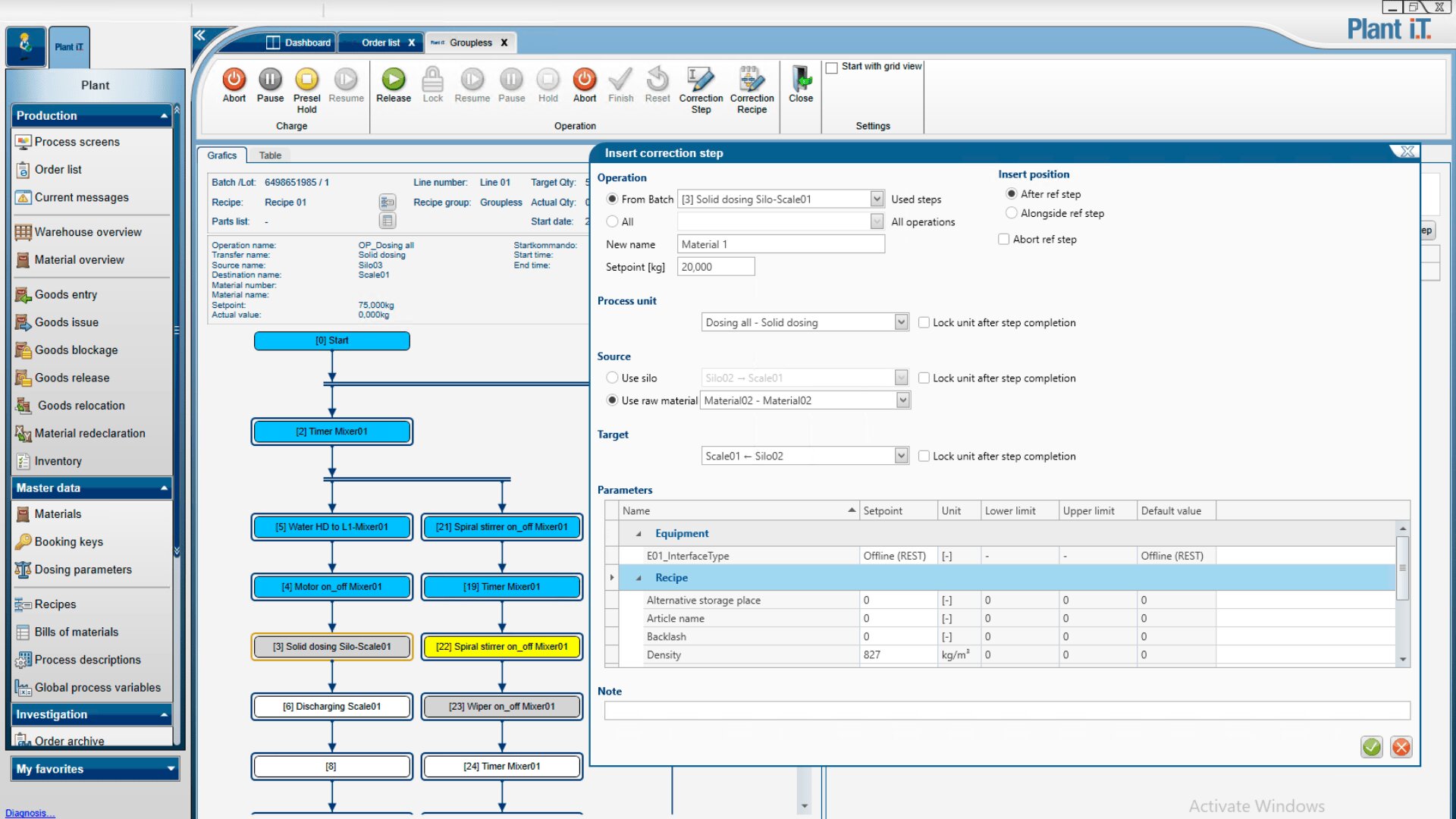Switch to the Order list tab
Screen dimensions: 1456x819
(x=379, y=42)
